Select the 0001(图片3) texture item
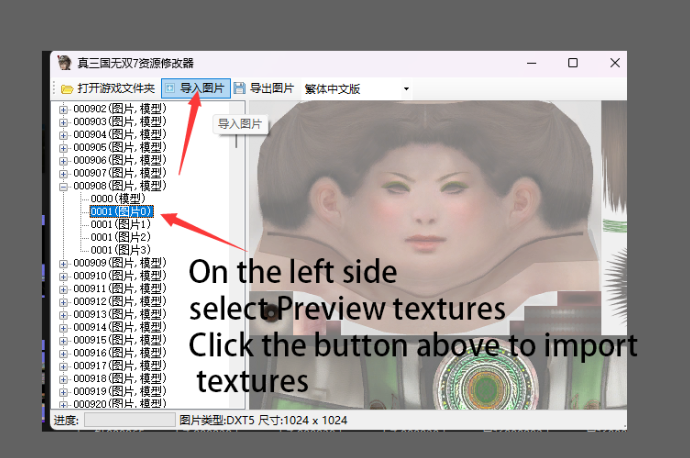This screenshot has width=690, height=458. pos(121,250)
